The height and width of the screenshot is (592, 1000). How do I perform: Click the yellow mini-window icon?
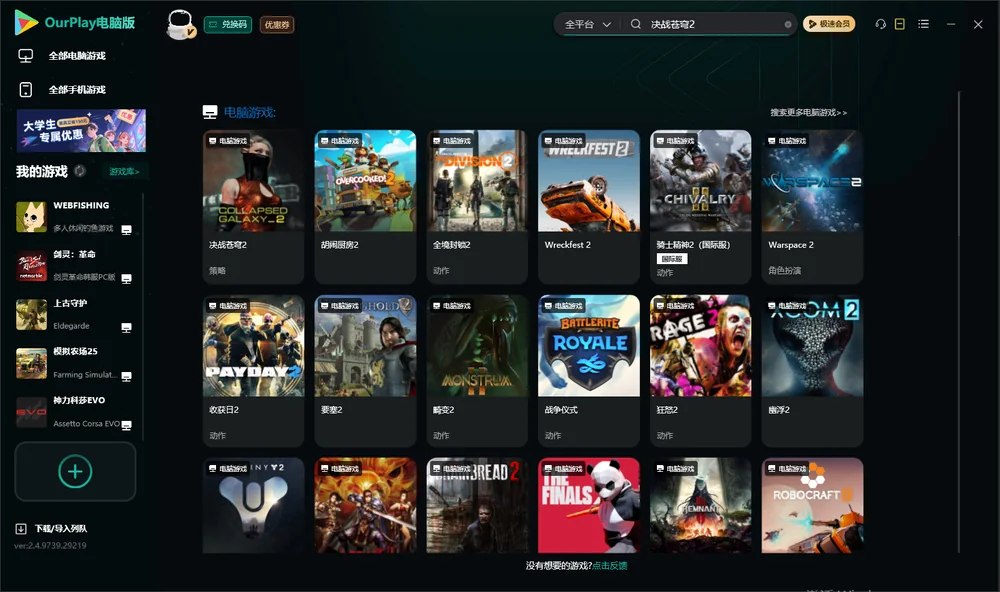[x=899, y=24]
